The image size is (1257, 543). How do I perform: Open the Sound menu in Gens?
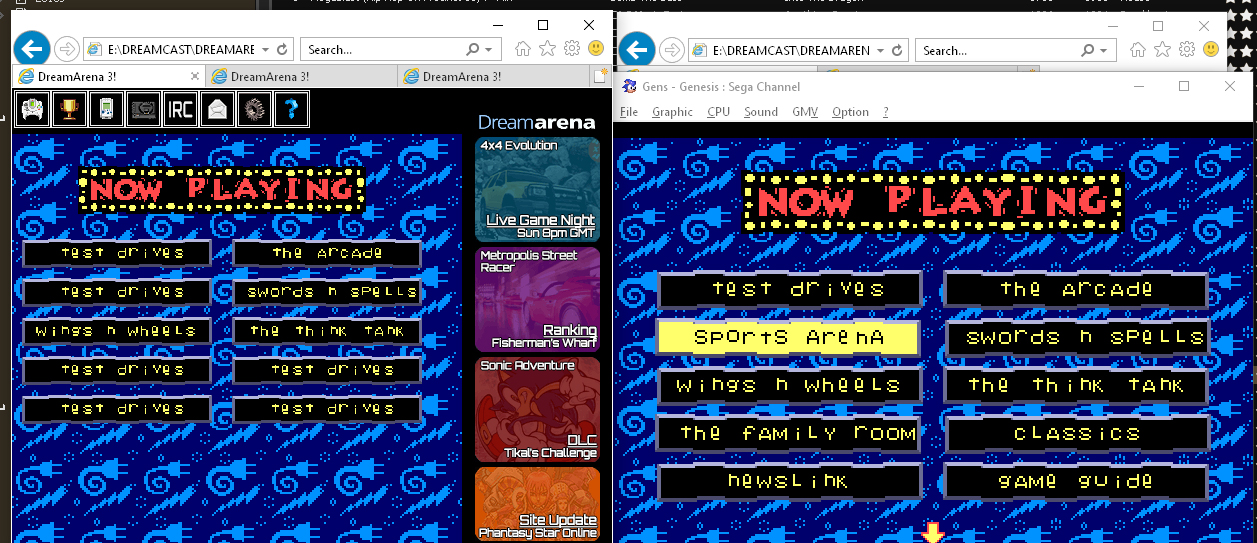coord(761,112)
